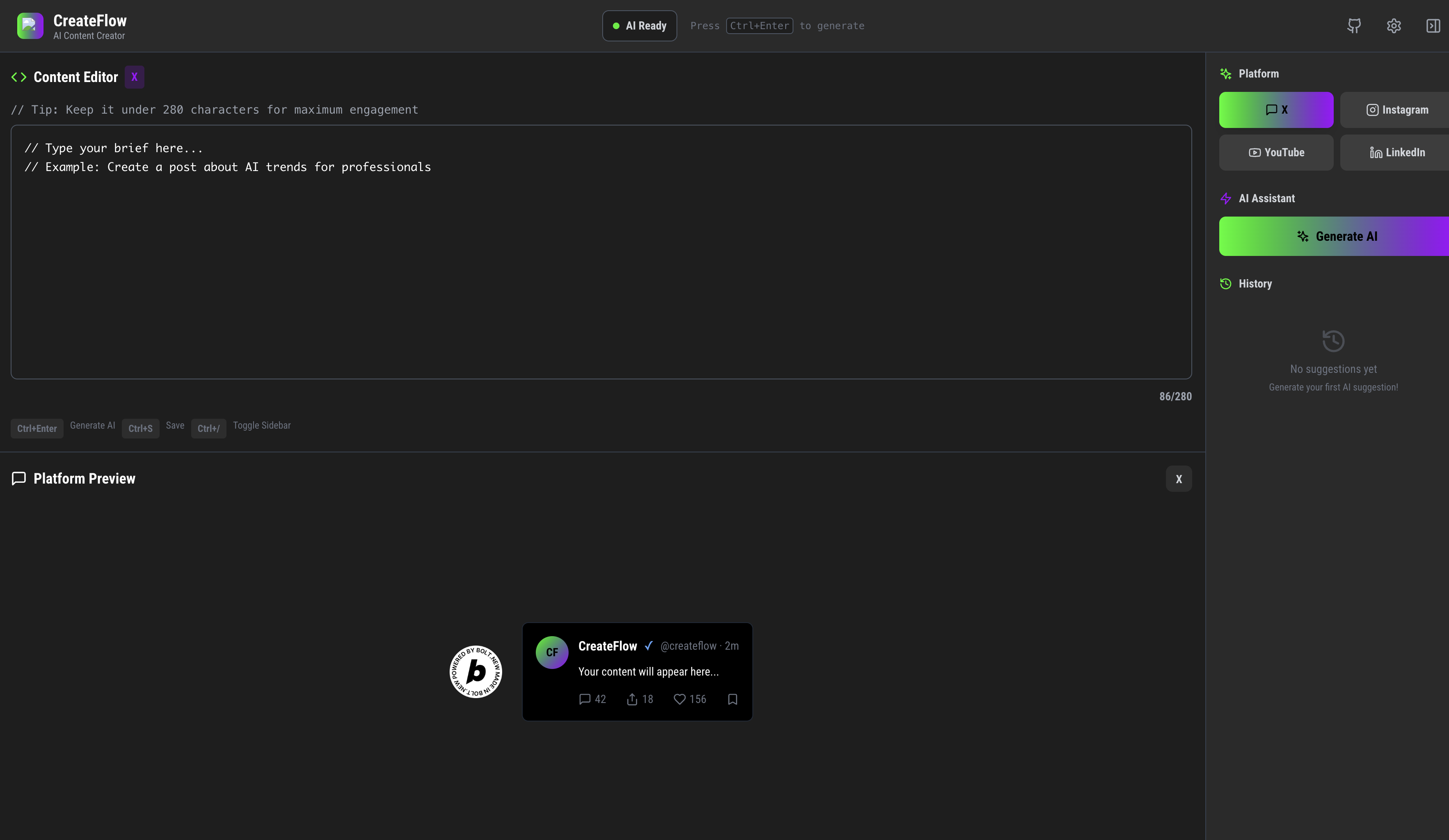Bookmark the preview post
1449x840 pixels.
tap(733, 699)
